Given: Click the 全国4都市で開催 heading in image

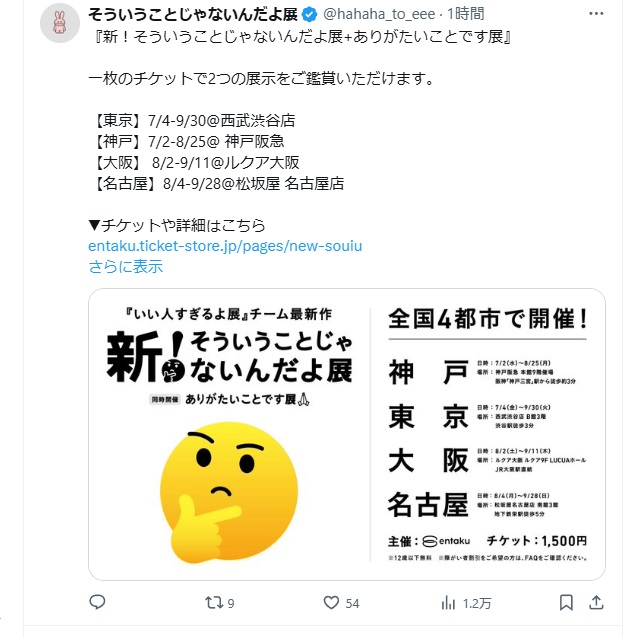Looking at the screenshot, I should point(488,319).
